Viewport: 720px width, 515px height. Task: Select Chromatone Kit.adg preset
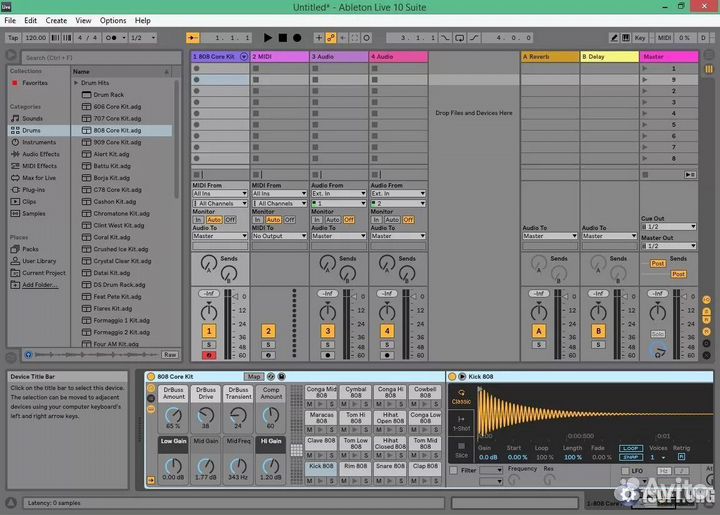click(121, 213)
